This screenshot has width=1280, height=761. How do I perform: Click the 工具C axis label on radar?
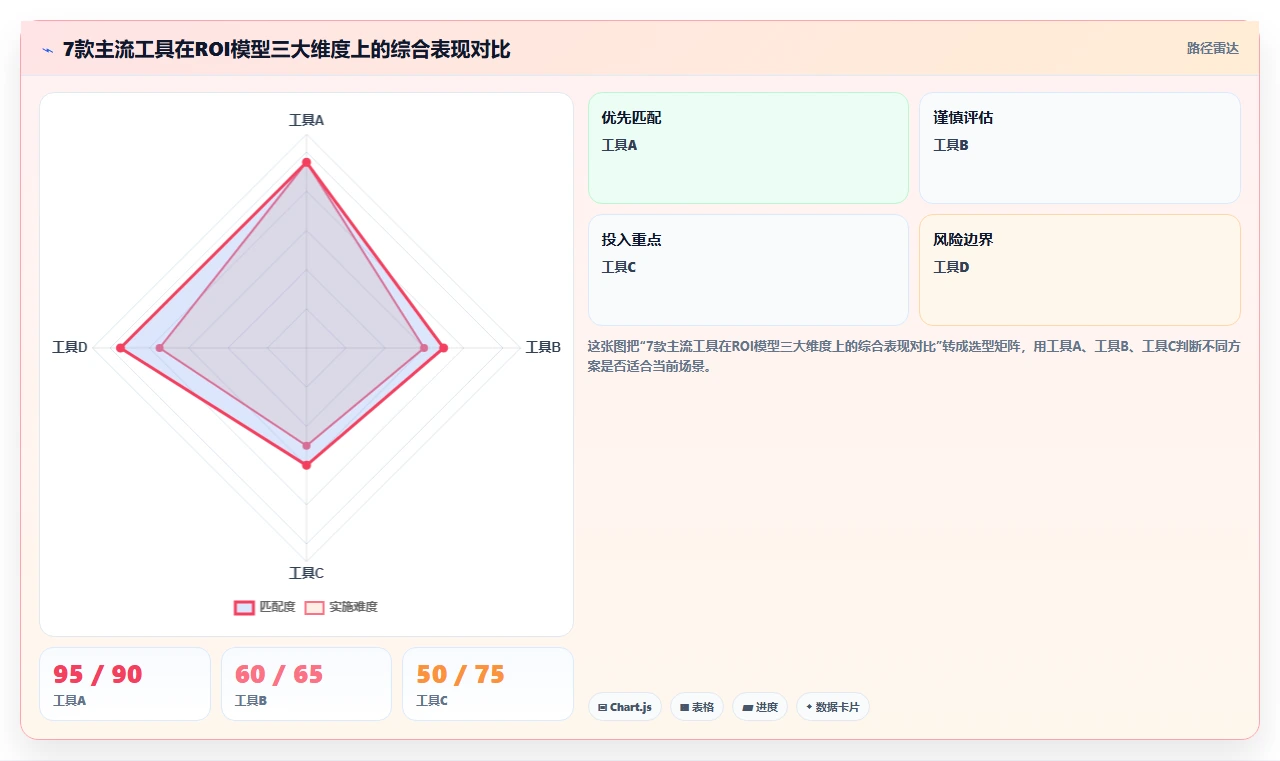pos(306,573)
